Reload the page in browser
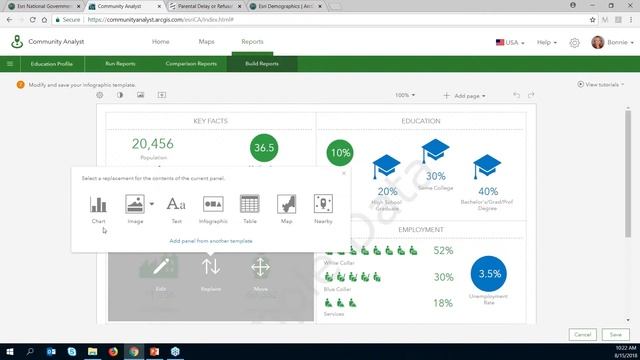The height and width of the screenshot is (360, 640). pyautogui.click(x=32, y=20)
